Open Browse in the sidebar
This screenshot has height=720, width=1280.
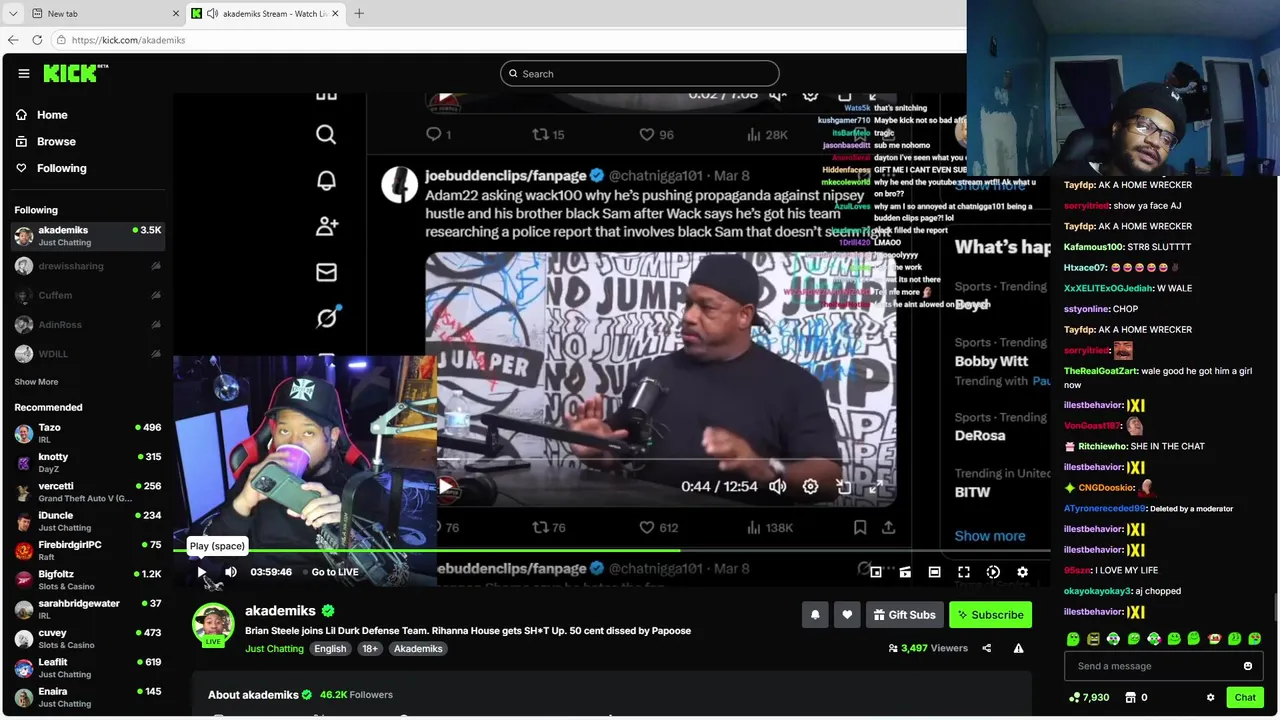pyautogui.click(x=46, y=142)
